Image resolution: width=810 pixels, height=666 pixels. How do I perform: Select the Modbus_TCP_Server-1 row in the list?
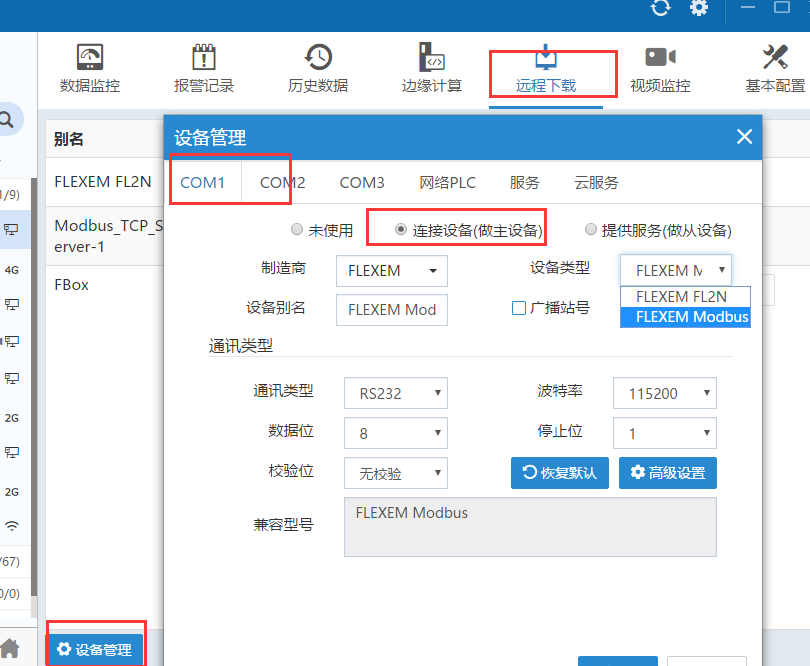pyautogui.click(x=104, y=236)
